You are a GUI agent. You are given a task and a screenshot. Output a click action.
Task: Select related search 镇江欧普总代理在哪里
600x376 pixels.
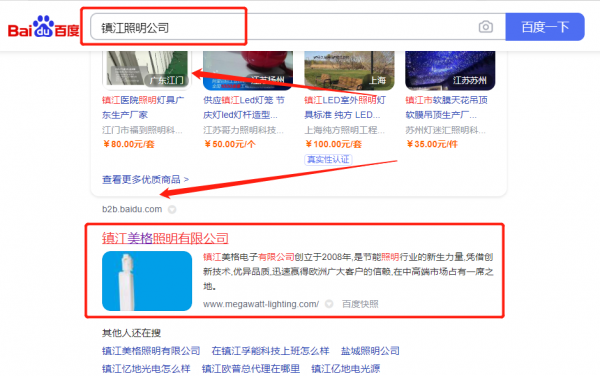click(251, 369)
